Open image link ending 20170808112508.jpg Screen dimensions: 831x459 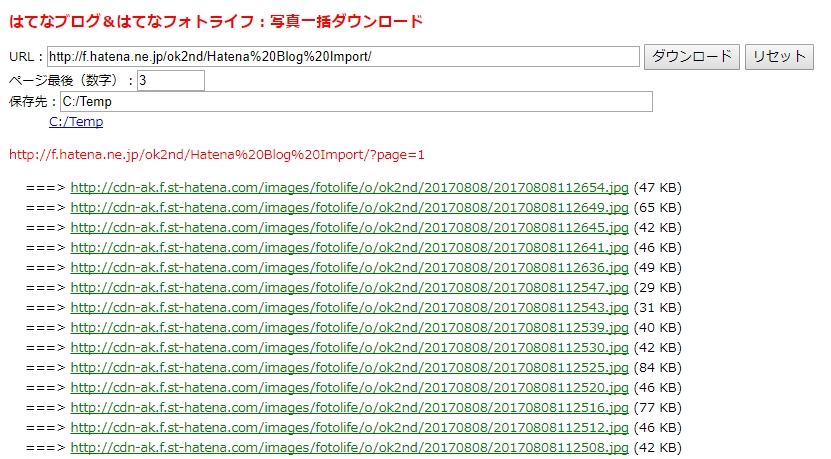pyautogui.click(x=349, y=448)
